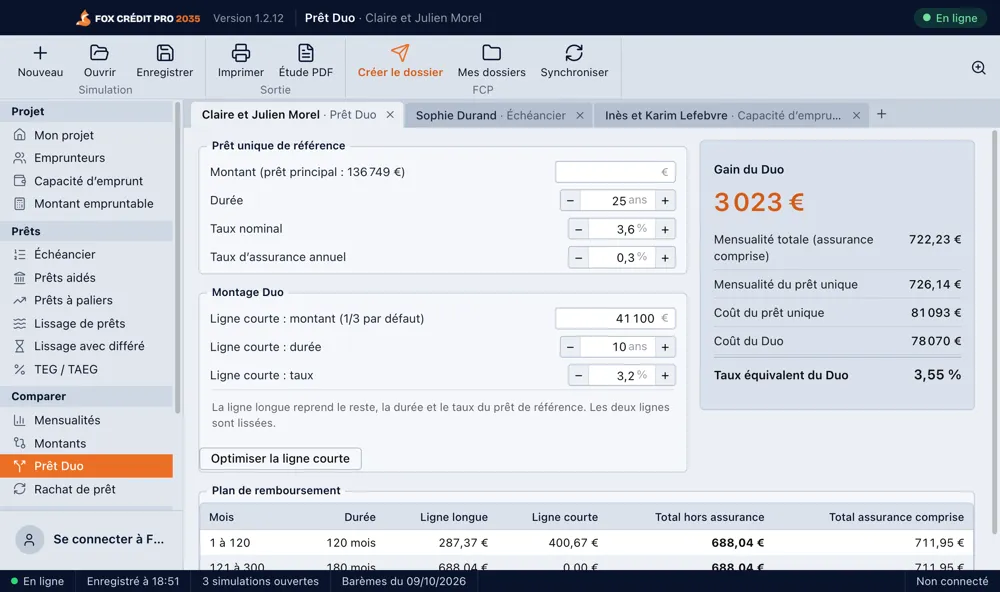This screenshot has height=592, width=1000.
Task: Click Barèmes du 09/10/2026 status
Action: pyautogui.click(x=404, y=581)
